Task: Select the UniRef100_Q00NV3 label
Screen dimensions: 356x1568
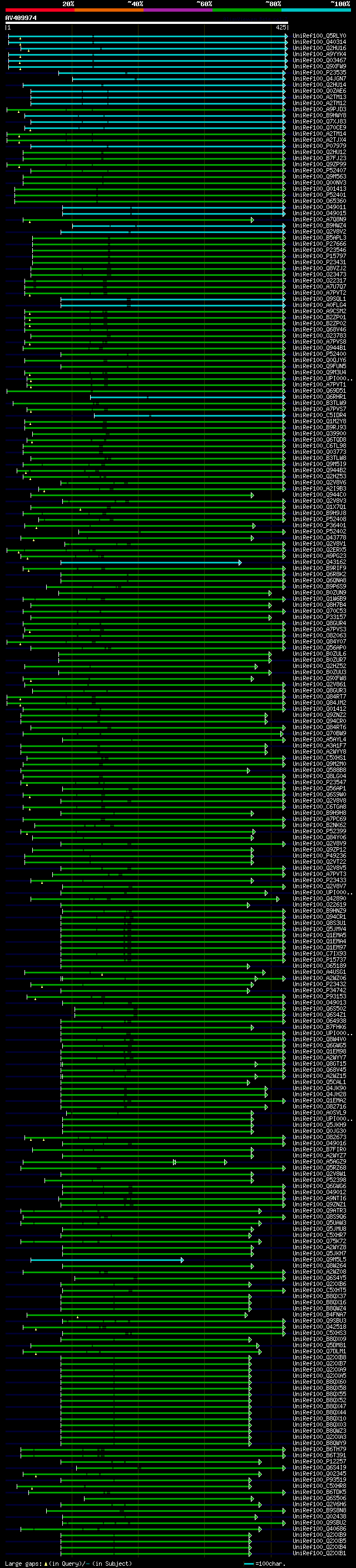Action: click(319, 183)
